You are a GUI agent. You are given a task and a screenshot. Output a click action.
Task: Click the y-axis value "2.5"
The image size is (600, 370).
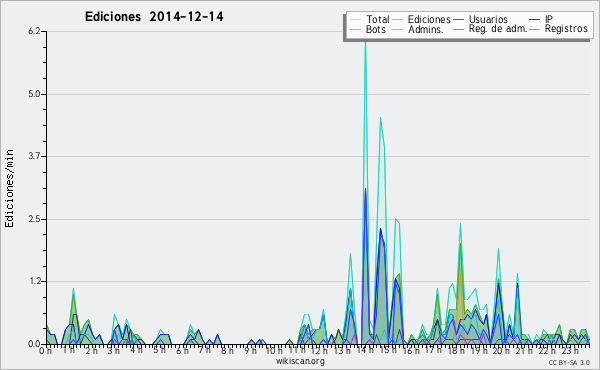pos(34,219)
